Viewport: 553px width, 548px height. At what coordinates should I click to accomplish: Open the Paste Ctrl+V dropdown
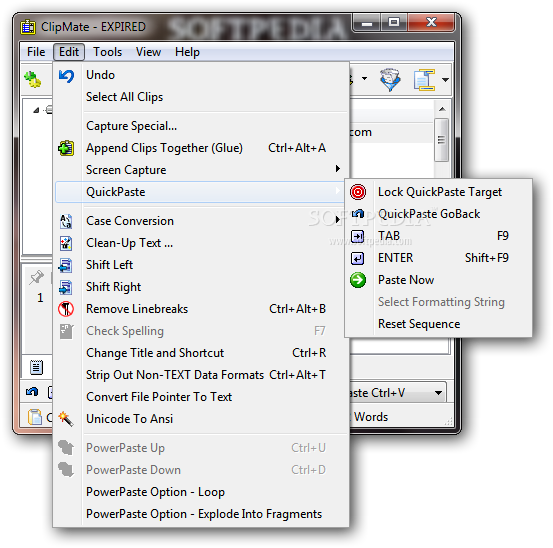click(438, 393)
